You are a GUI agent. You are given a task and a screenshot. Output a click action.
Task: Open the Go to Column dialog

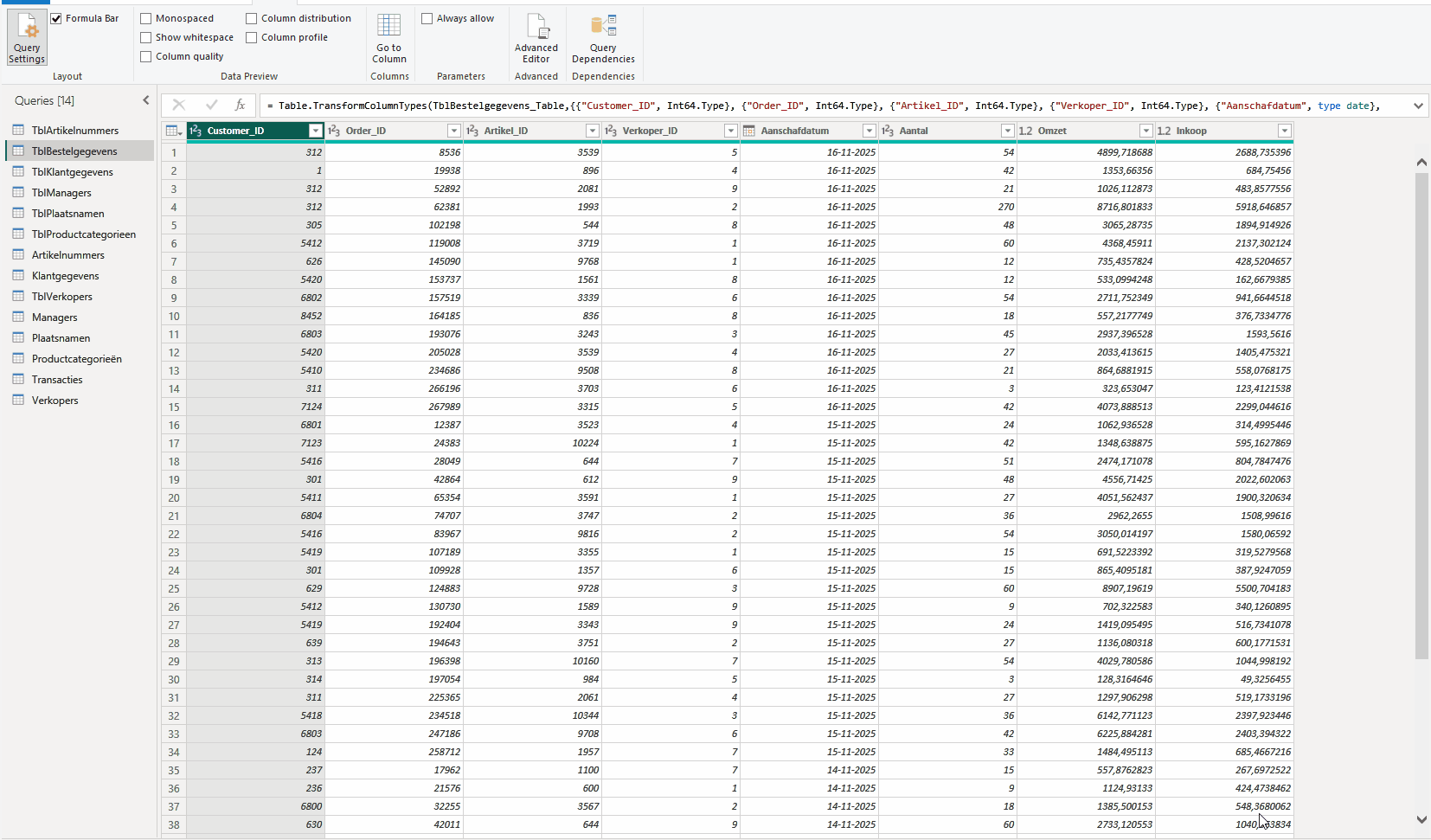(x=389, y=37)
